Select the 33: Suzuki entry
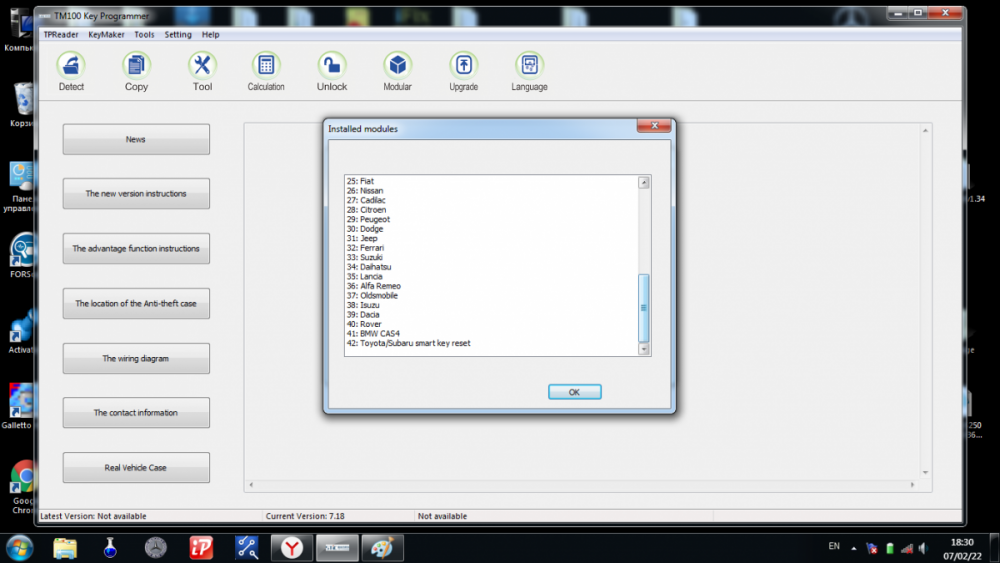Viewport: 1000px width, 563px height. click(365, 258)
